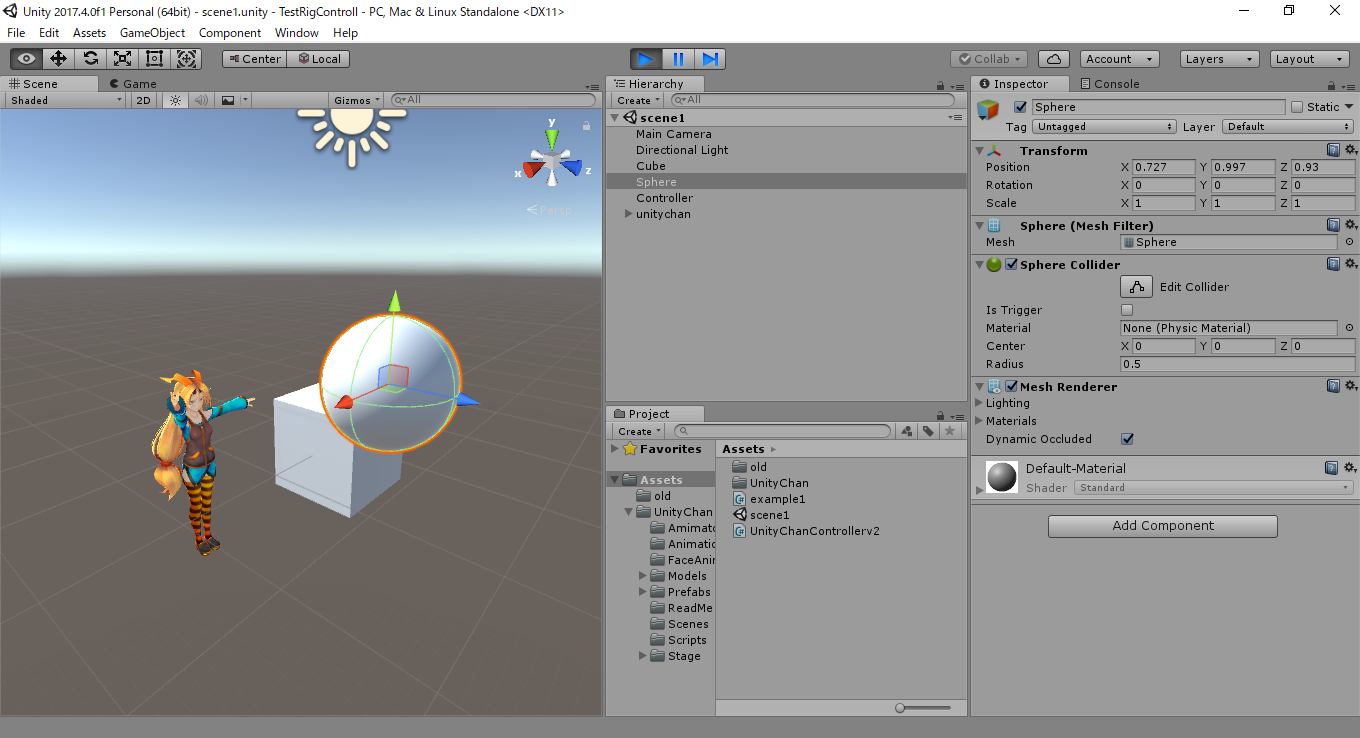Open the Assets menu
1360x738 pixels.
89,33
